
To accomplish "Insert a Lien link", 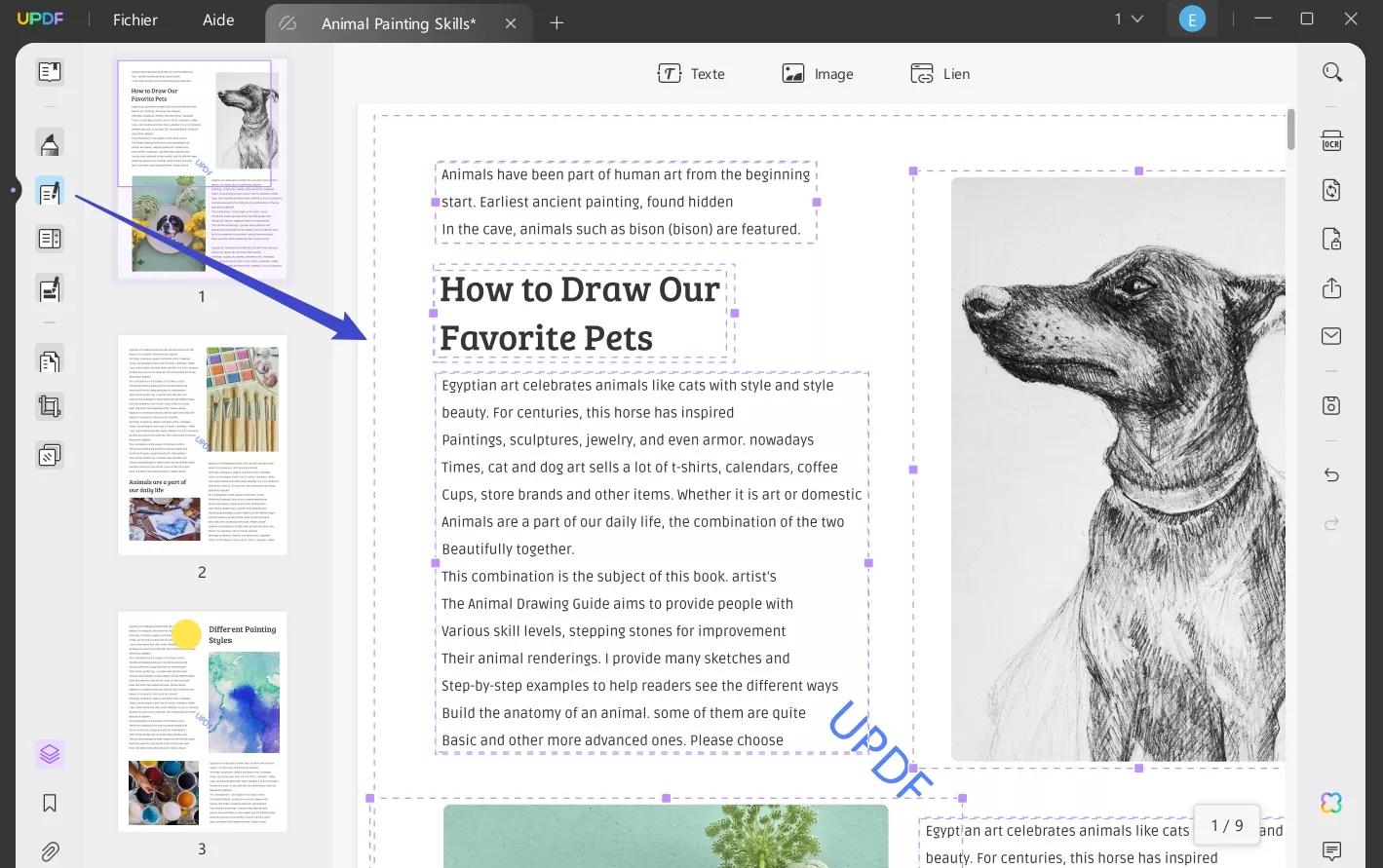I will tap(941, 73).
